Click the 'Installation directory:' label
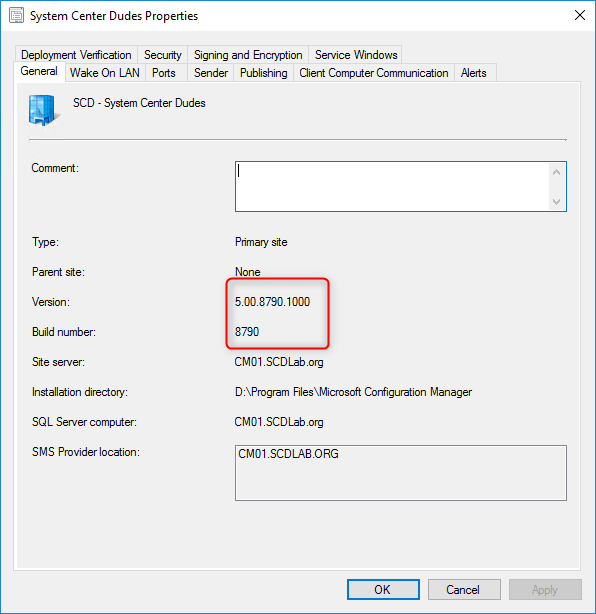Image resolution: width=596 pixels, height=614 pixels. (80, 392)
